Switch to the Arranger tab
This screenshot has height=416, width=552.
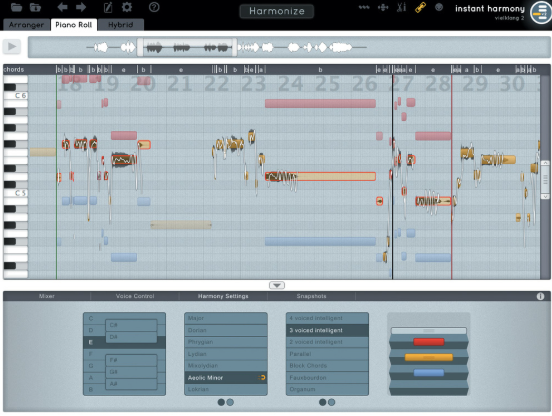(x=26, y=25)
